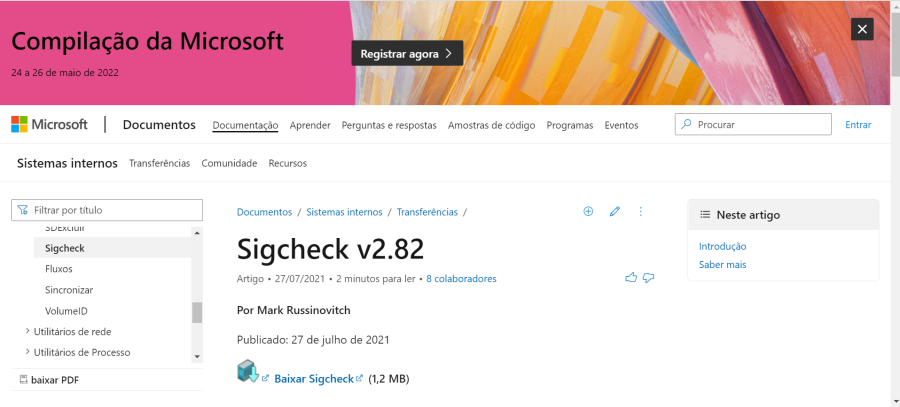The height and width of the screenshot is (407, 900).
Task: Open the Baixar Sigcheck download link
Action: 314,379
